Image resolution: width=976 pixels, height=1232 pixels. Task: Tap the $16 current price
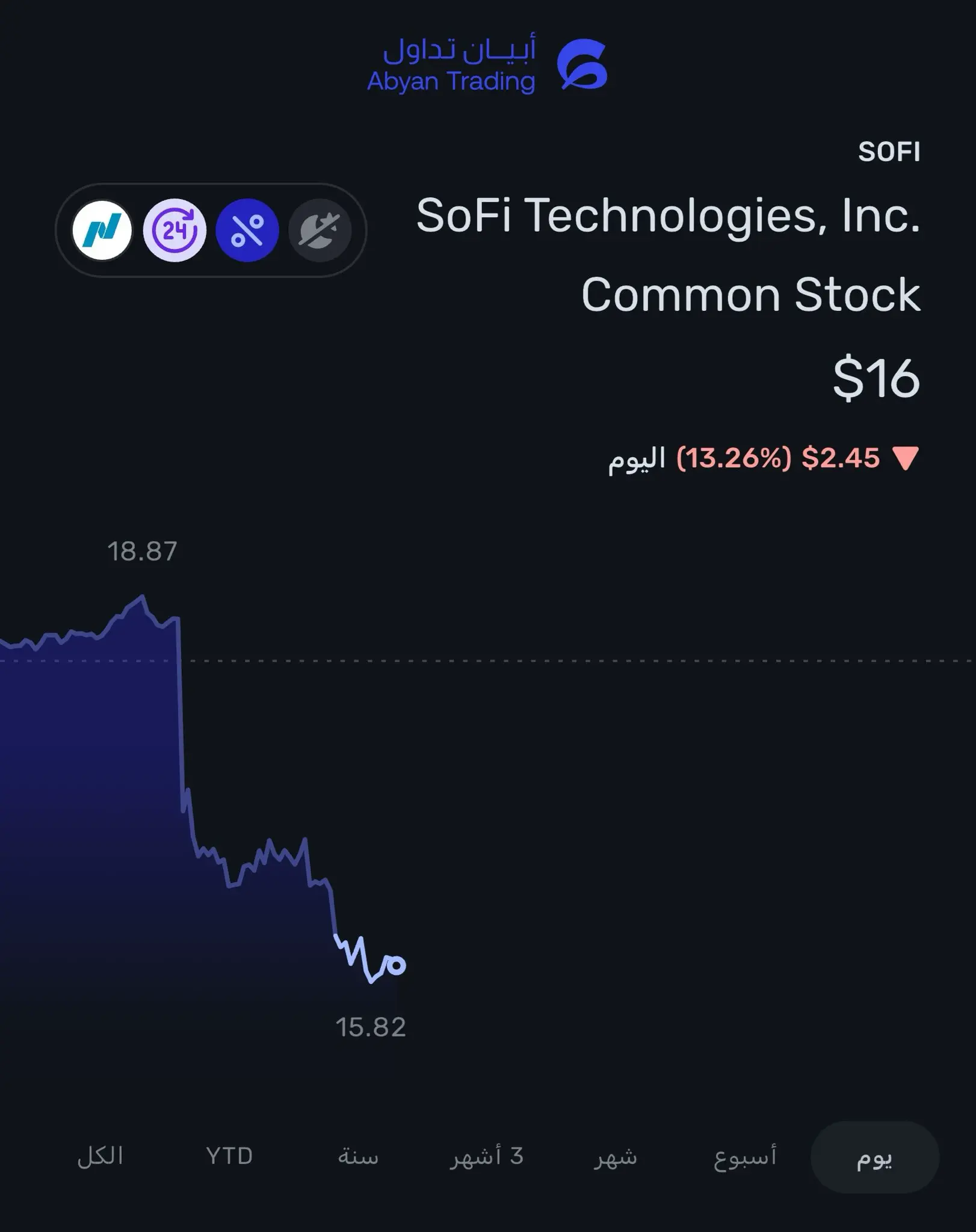point(876,379)
